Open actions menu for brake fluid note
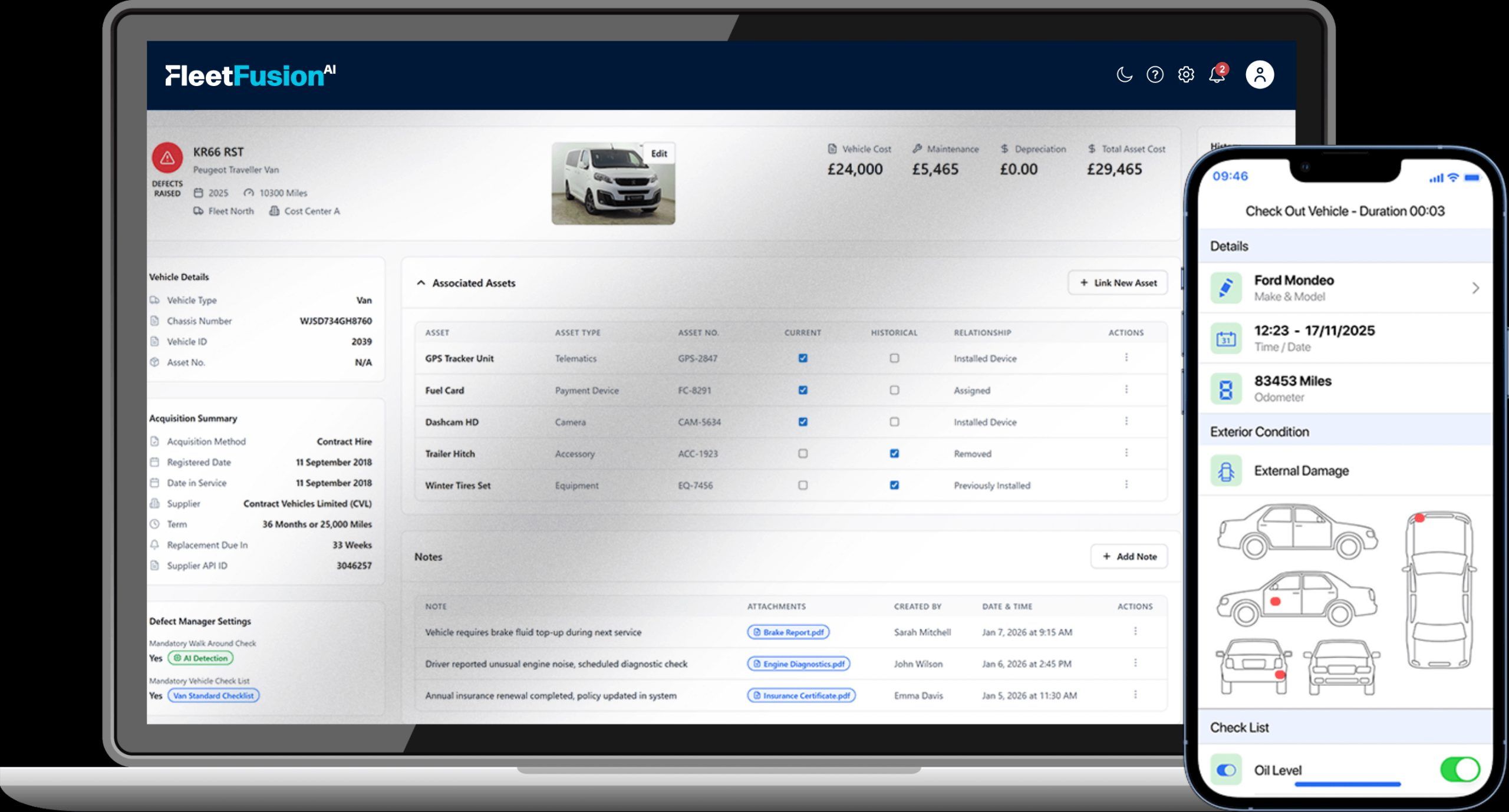 tap(1135, 632)
